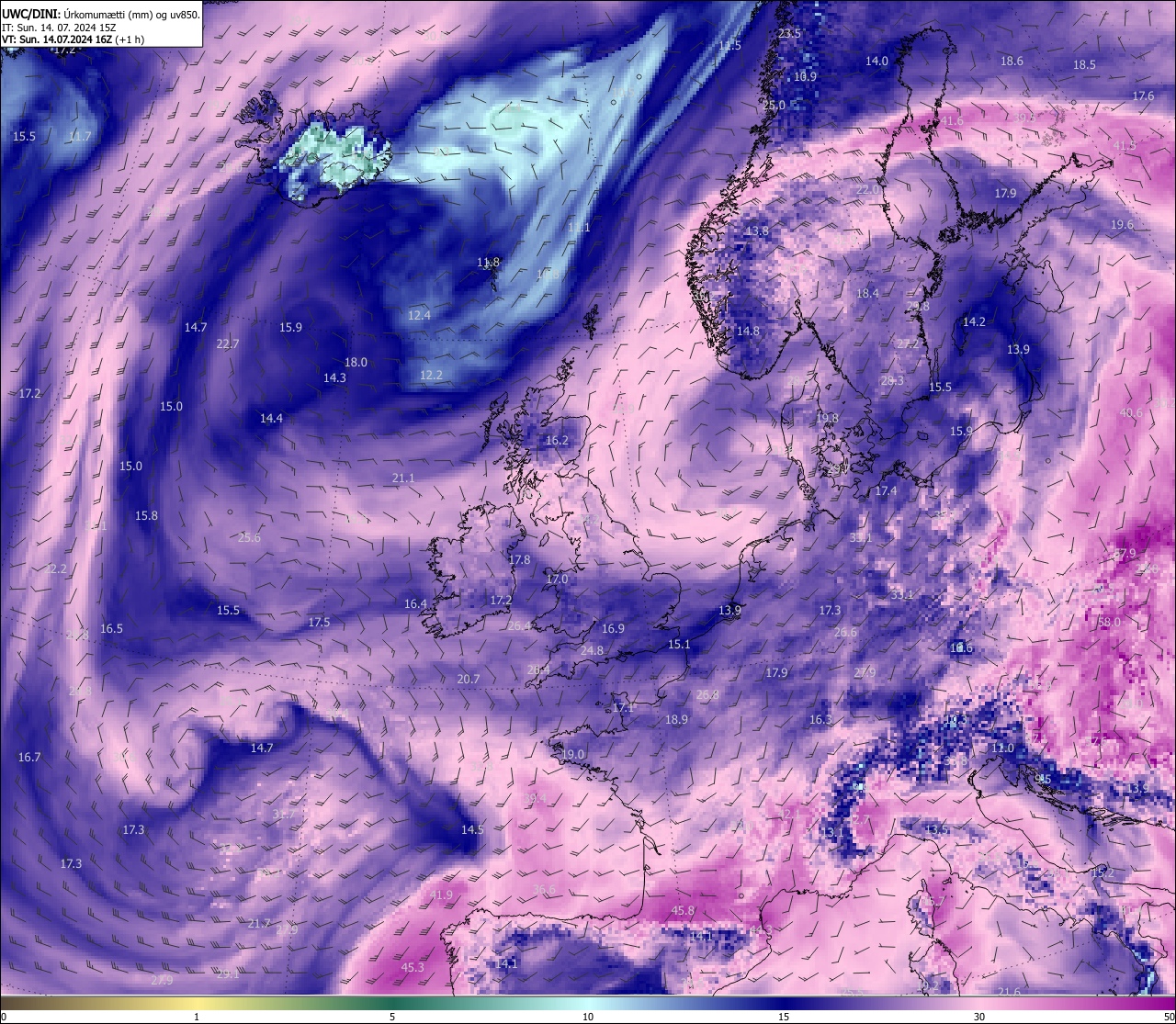Click the 13.8 value over southern Norway

click(x=757, y=231)
